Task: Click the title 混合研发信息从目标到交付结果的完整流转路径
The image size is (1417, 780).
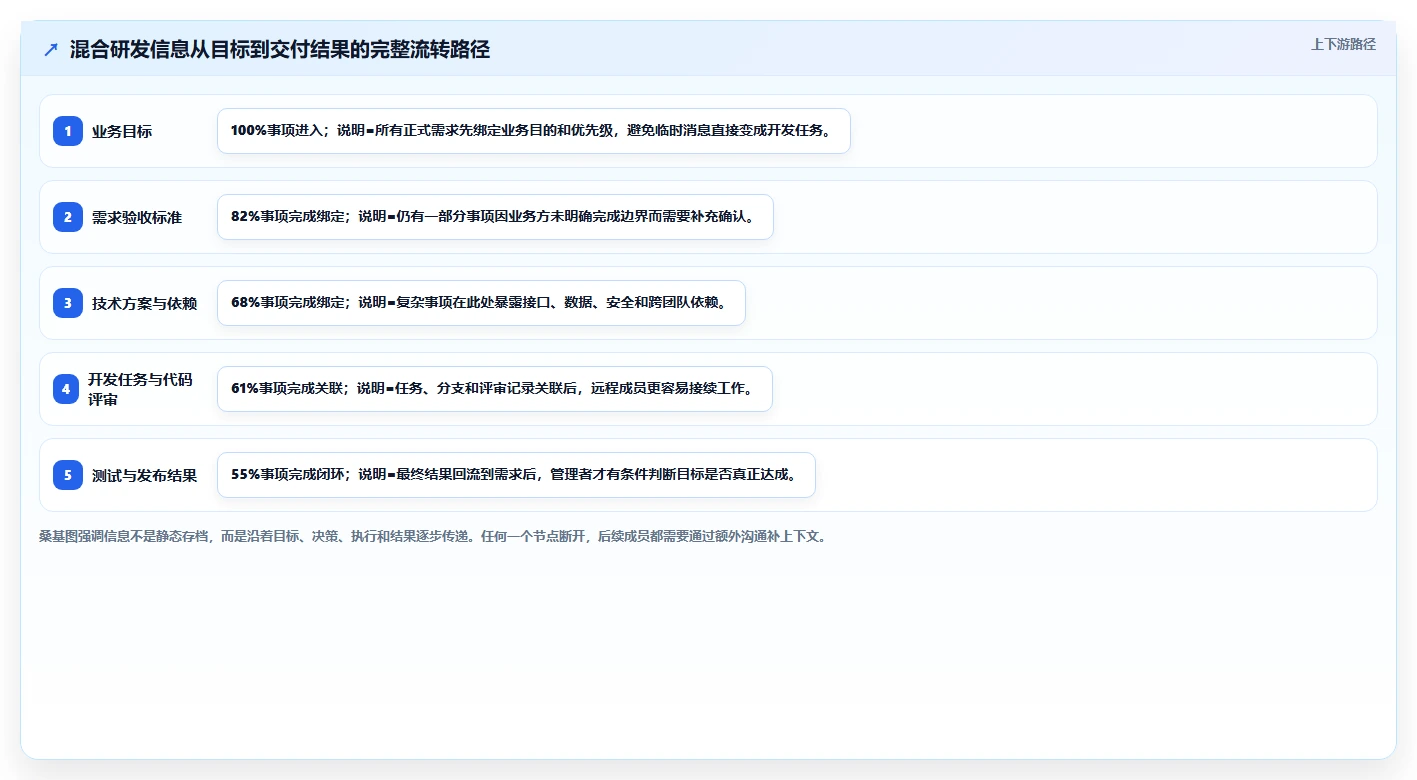Action: pos(279,49)
